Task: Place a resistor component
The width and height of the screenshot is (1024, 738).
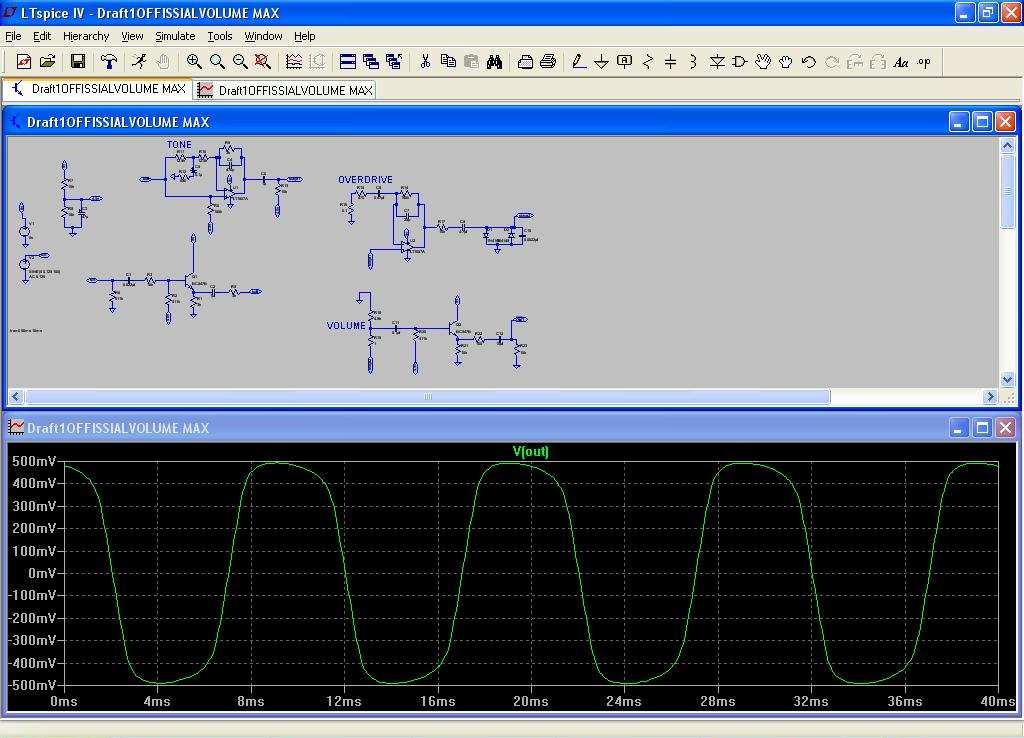Action: pyautogui.click(x=648, y=62)
